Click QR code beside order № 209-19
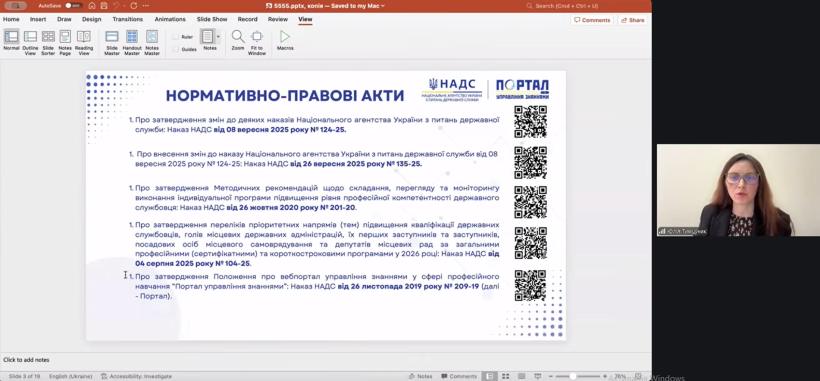Viewport: 820px width, 381px height. pos(530,285)
